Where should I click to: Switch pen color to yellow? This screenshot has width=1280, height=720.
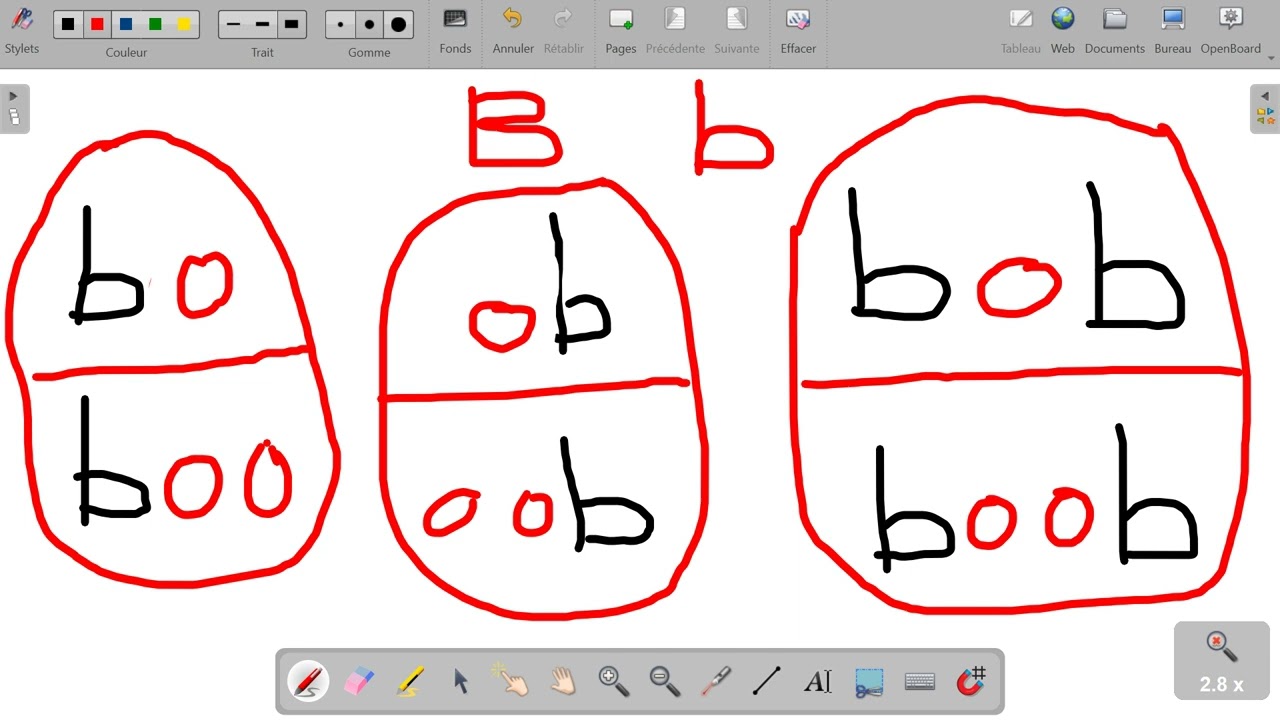[x=184, y=24]
